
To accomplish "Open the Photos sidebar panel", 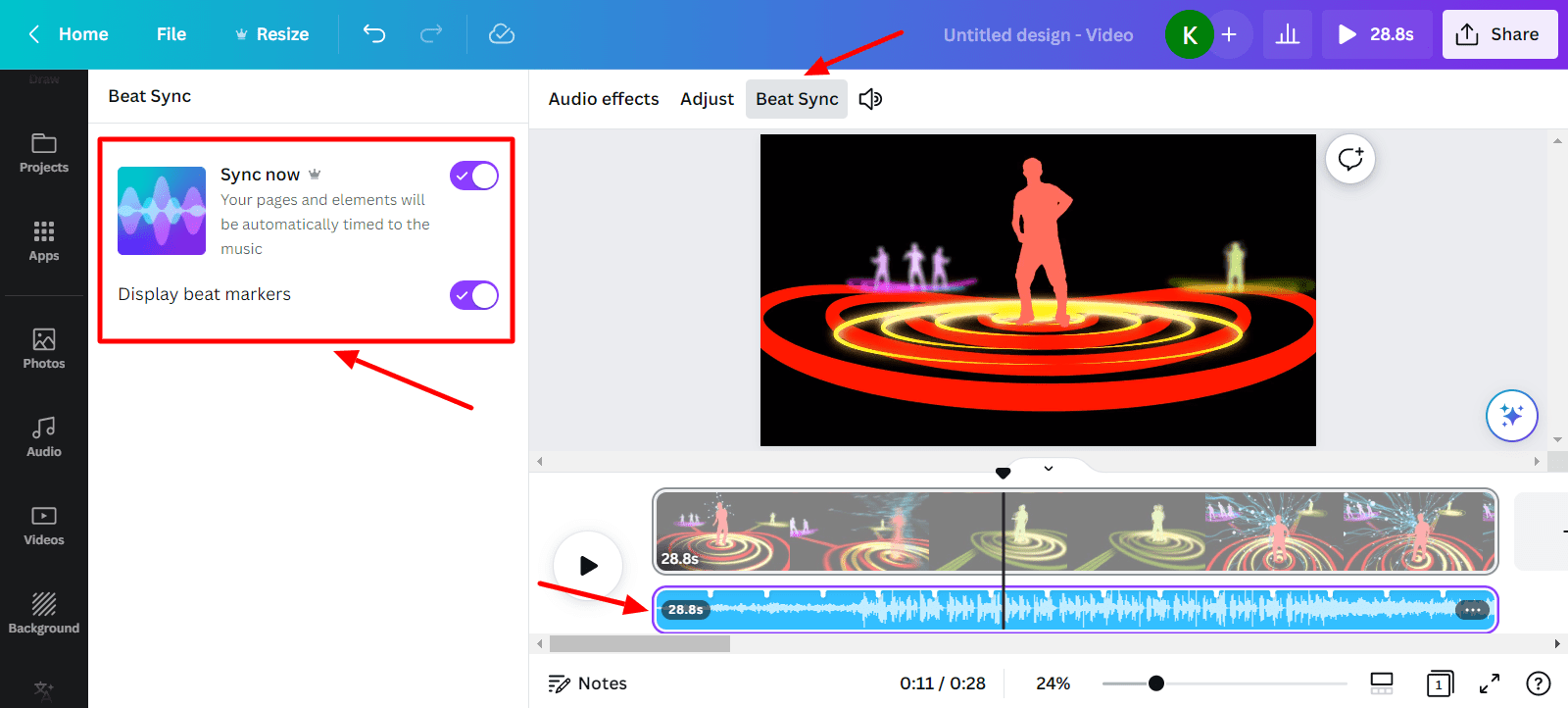I will 44,349.
